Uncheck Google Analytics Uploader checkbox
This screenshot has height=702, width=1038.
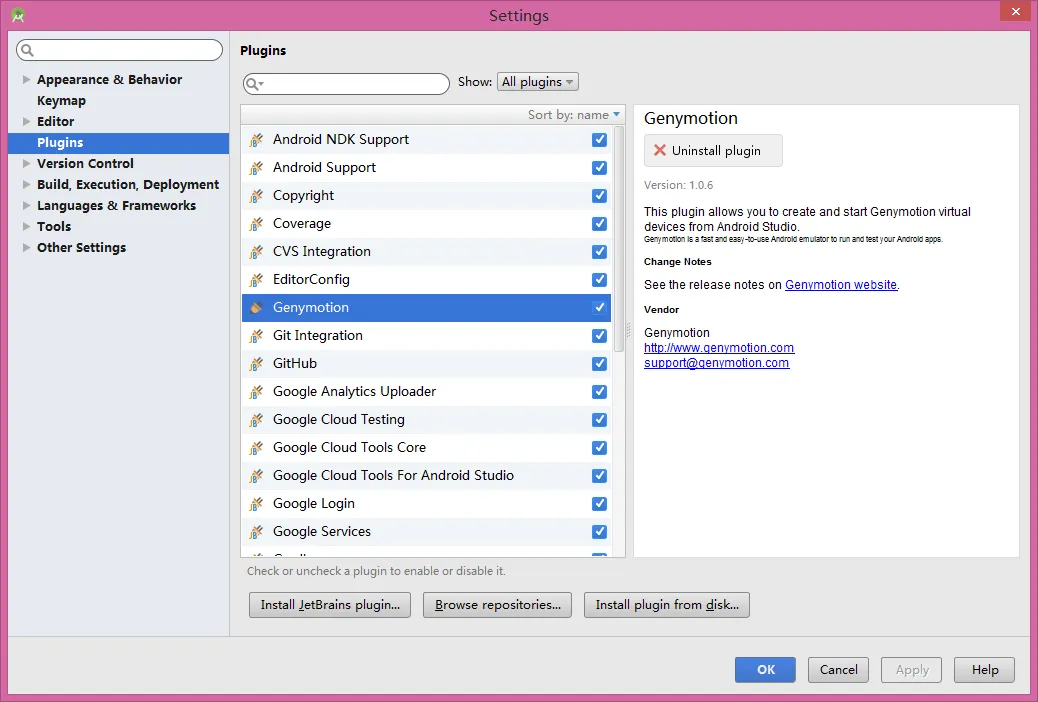(599, 392)
